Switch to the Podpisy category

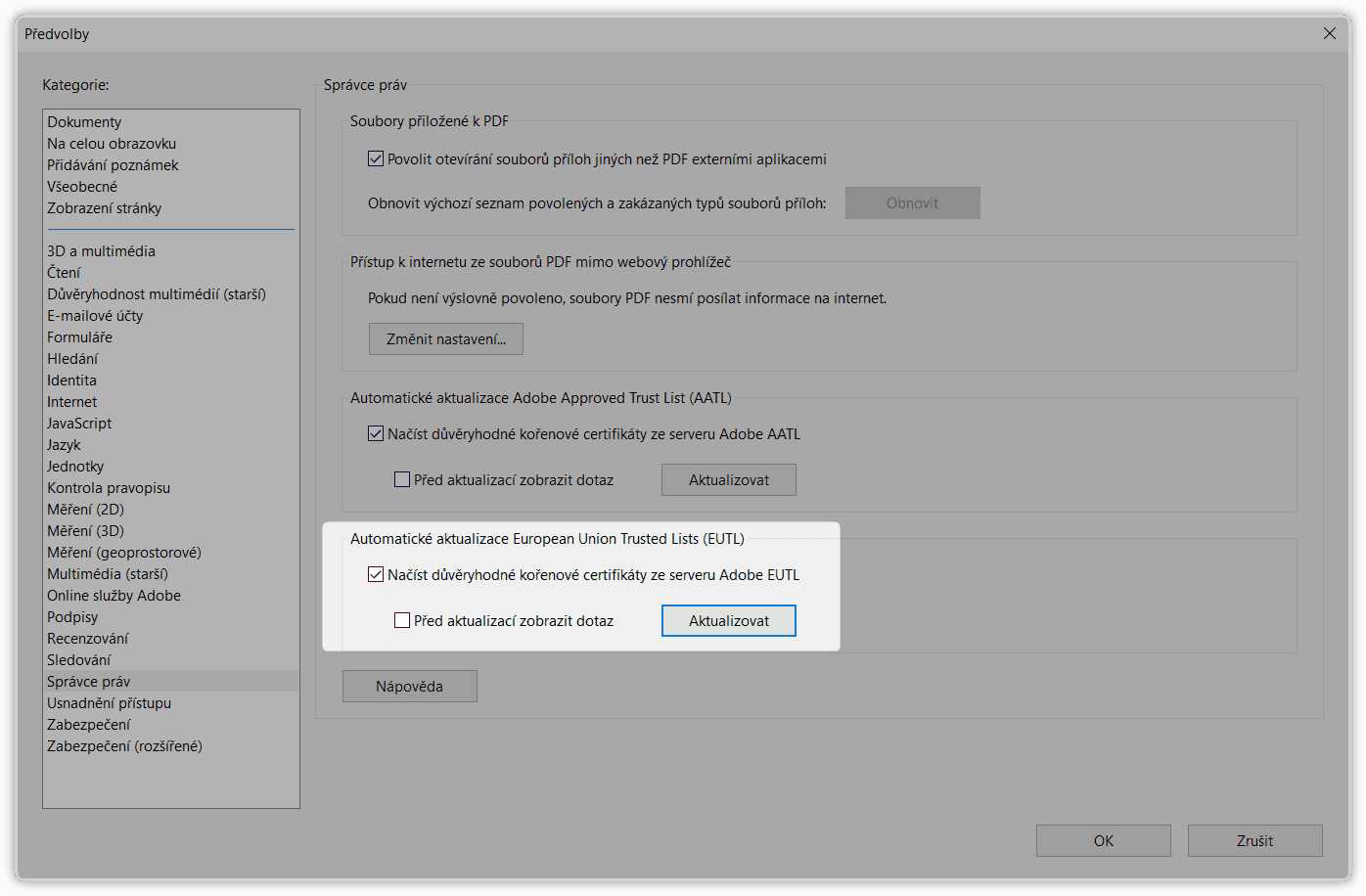point(72,617)
